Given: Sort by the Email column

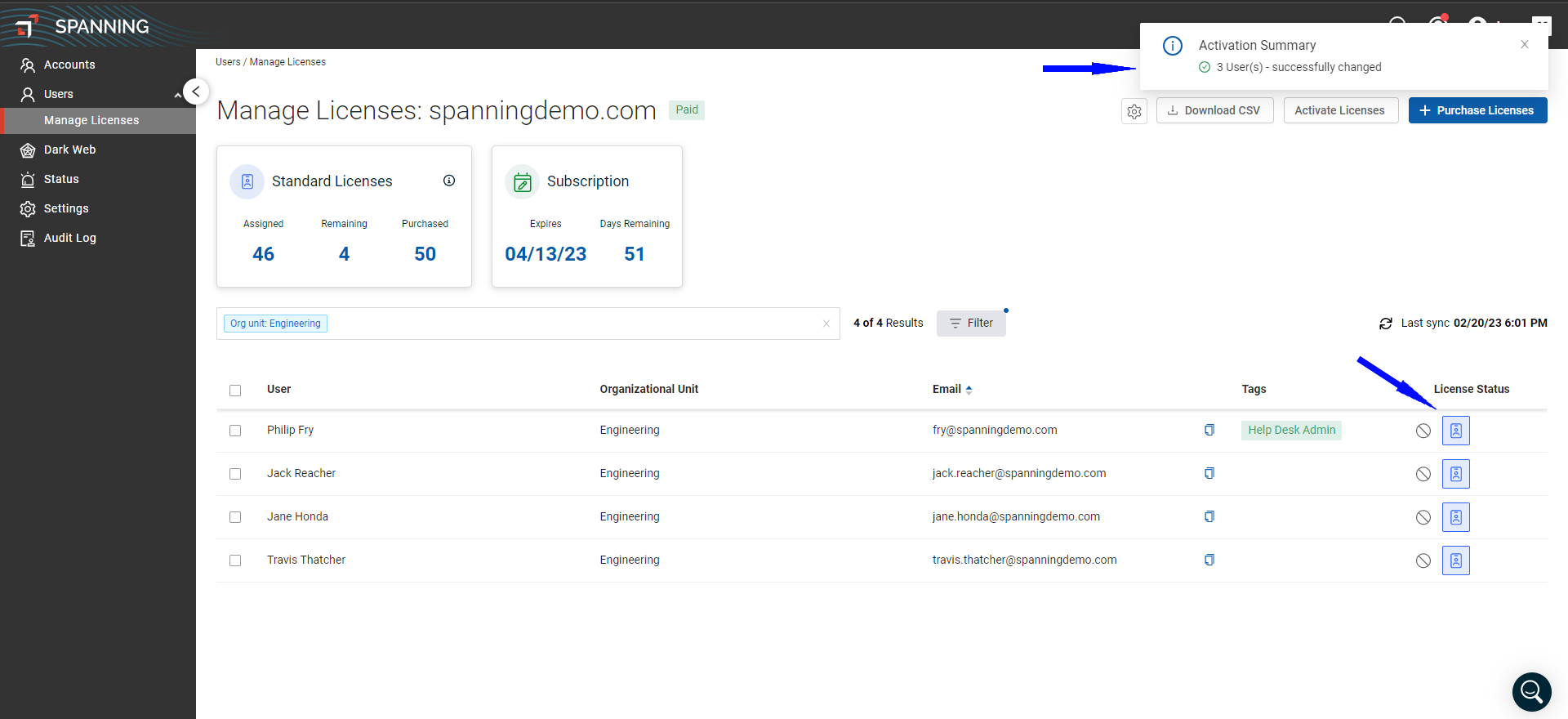Looking at the screenshot, I should 952,389.
